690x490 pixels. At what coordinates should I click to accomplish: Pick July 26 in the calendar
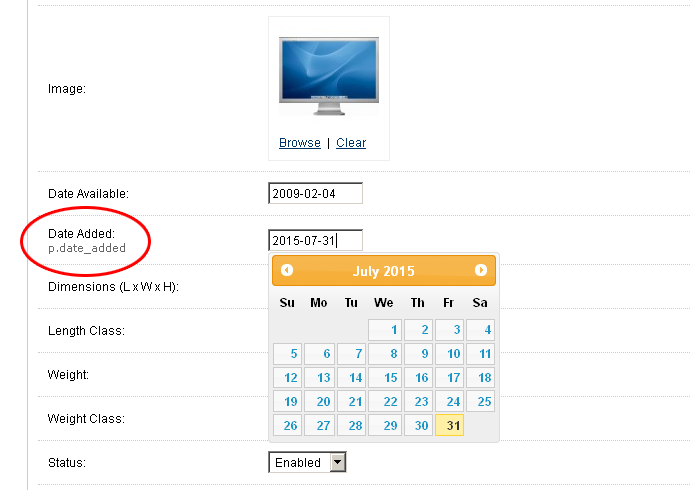[x=288, y=426]
